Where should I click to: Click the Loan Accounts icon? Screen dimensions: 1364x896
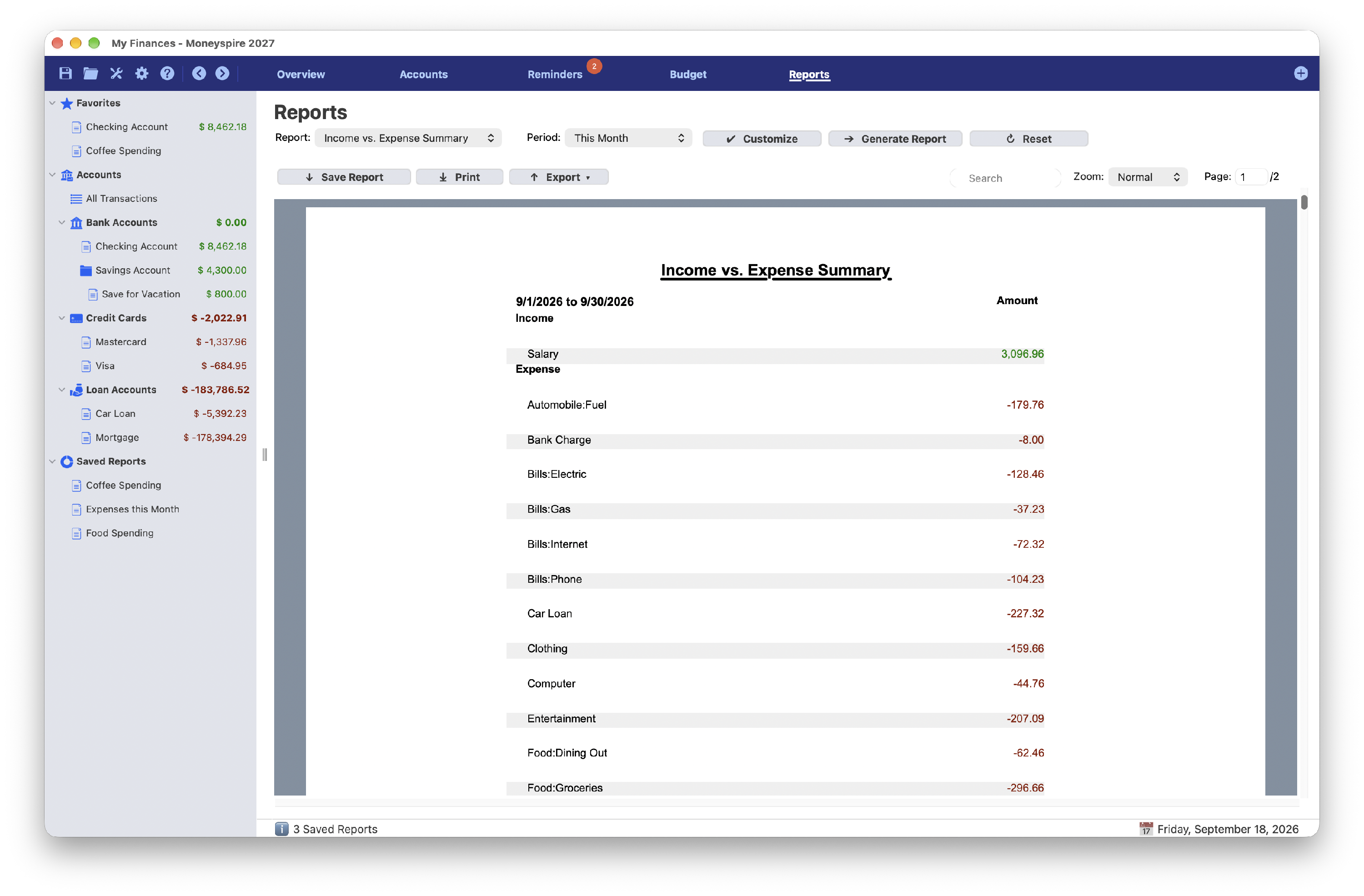(76, 390)
